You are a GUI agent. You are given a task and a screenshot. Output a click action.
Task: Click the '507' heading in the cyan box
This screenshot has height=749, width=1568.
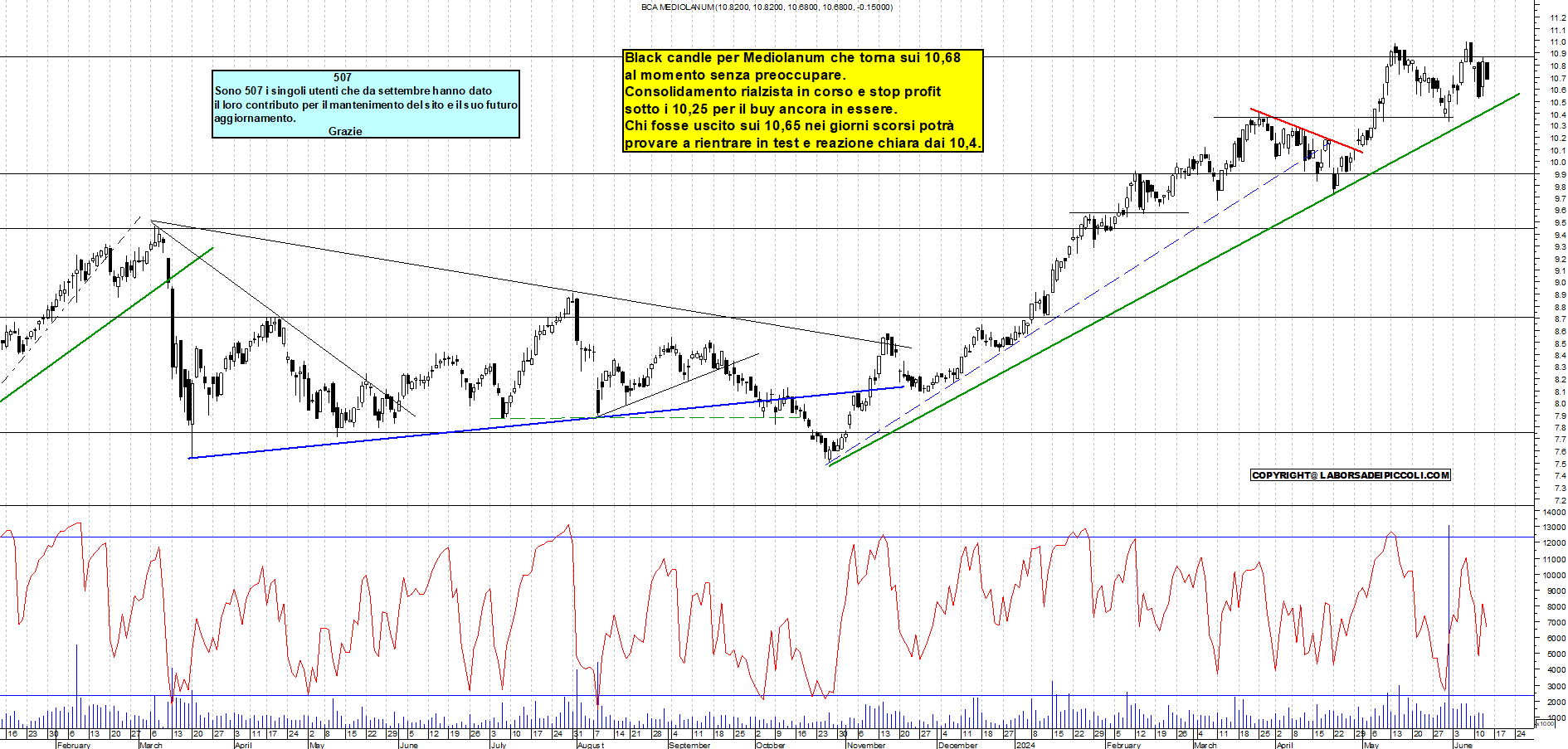343,77
